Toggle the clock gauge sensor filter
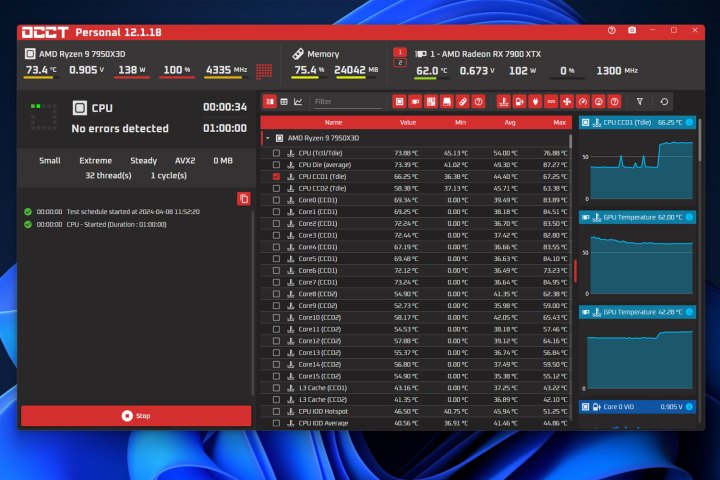This screenshot has width=720, height=480. click(583, 102)
